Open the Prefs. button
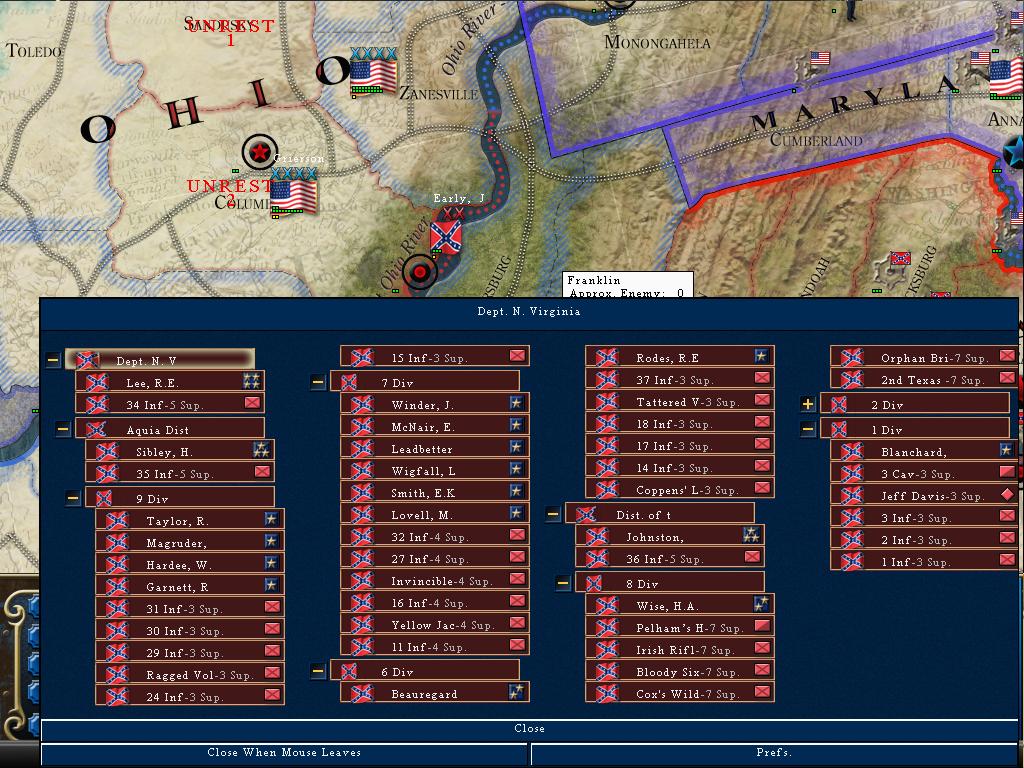 pyautogui.click(x=774, y=753)
